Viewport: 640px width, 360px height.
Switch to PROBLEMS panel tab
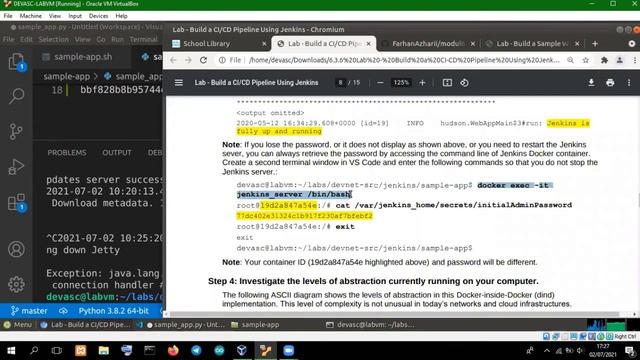[67, 152]
